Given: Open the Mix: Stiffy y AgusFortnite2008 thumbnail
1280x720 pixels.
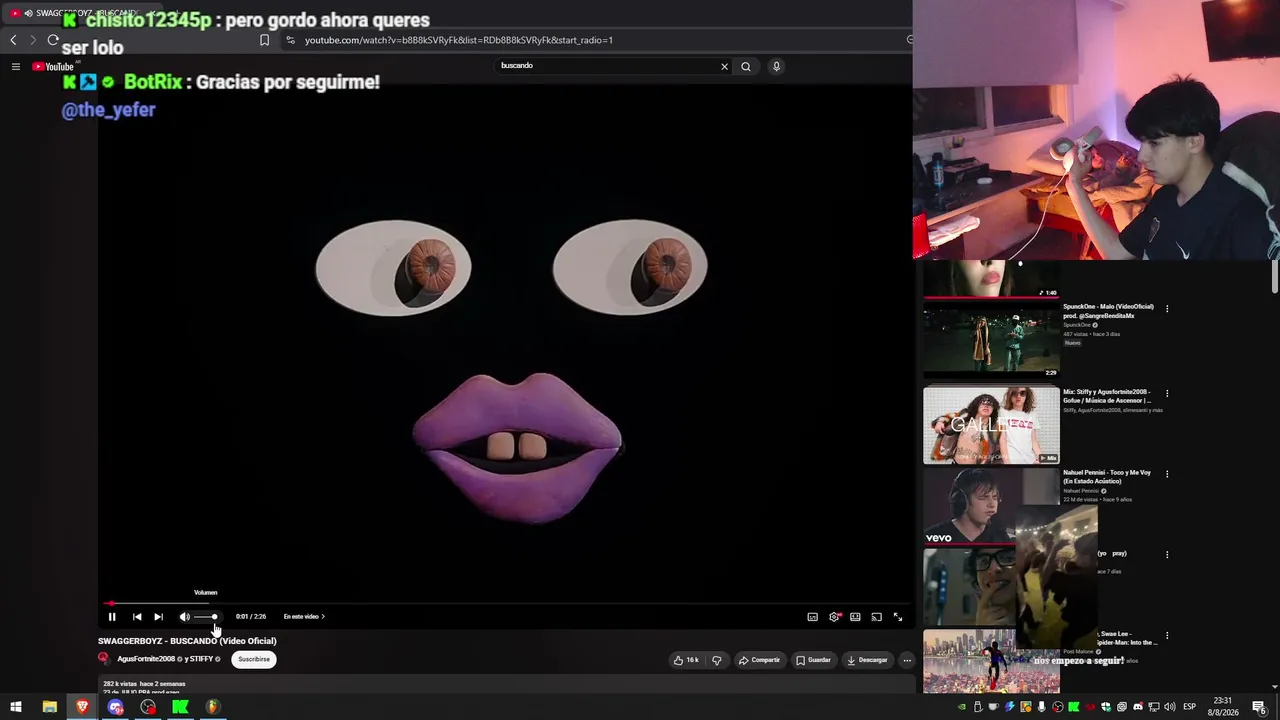Looking at the screenshot, I should pos(991,425).
